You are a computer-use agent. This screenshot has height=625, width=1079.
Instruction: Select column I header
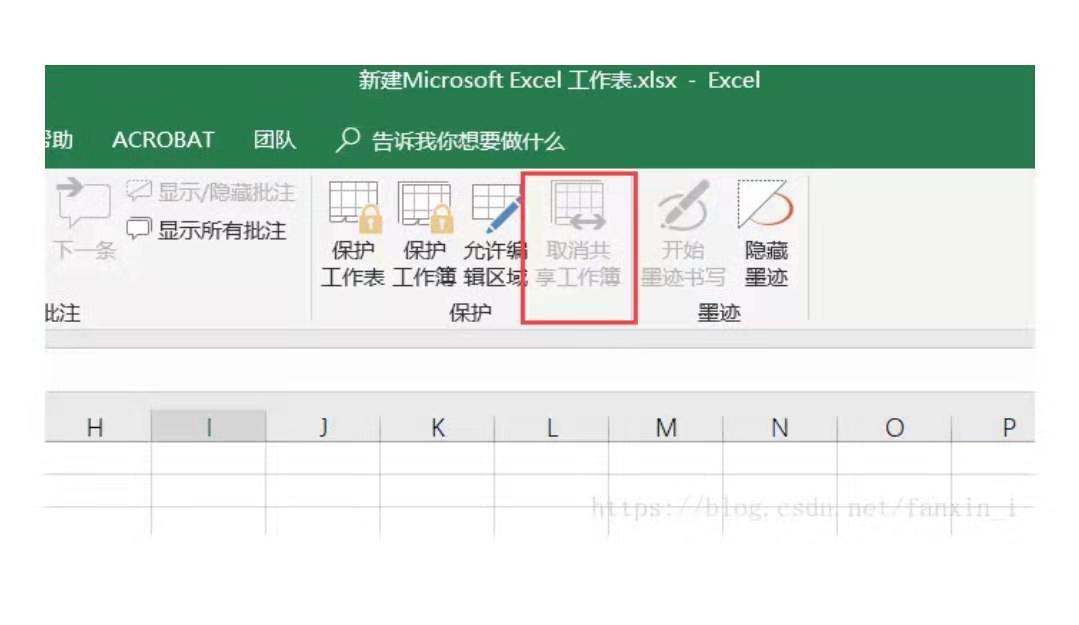(x=209, y=427)
